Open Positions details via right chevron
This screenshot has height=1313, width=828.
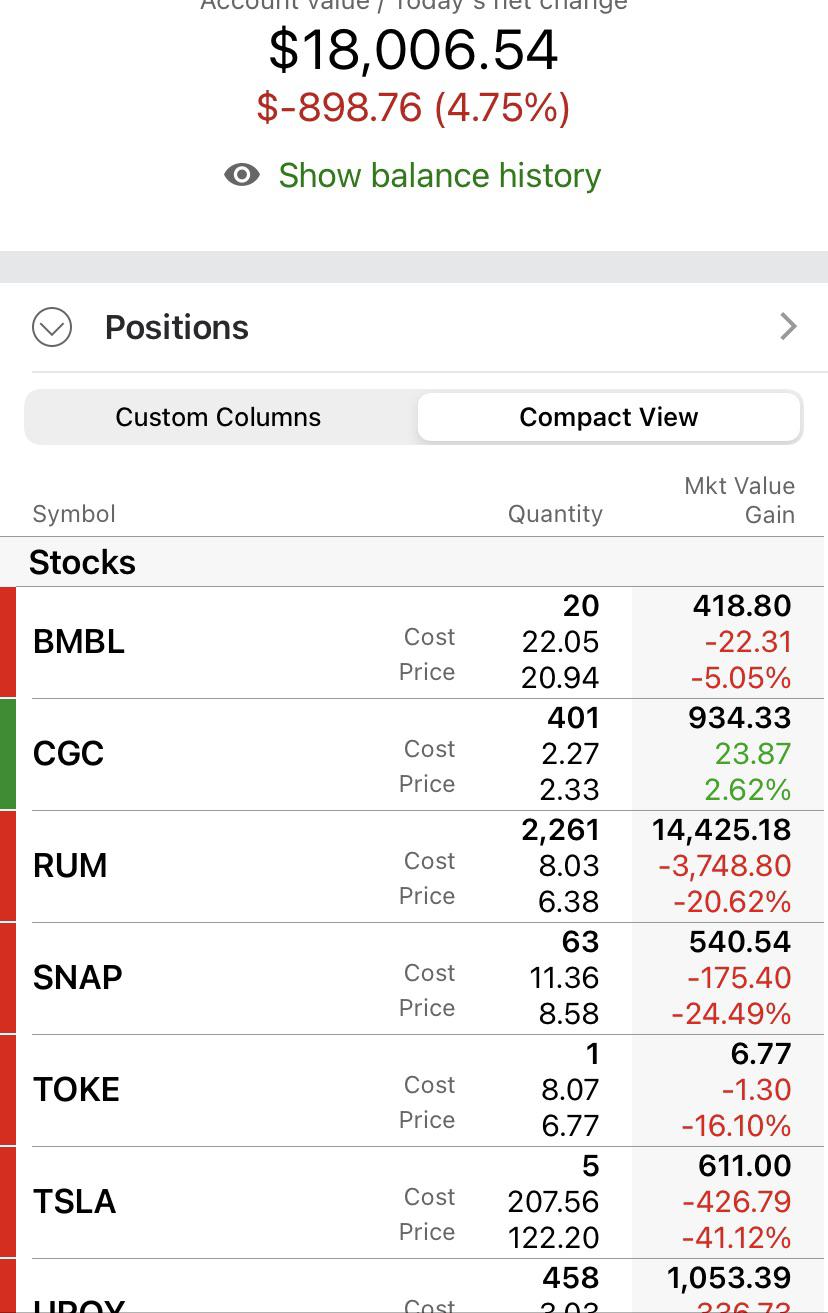(788, 326)
